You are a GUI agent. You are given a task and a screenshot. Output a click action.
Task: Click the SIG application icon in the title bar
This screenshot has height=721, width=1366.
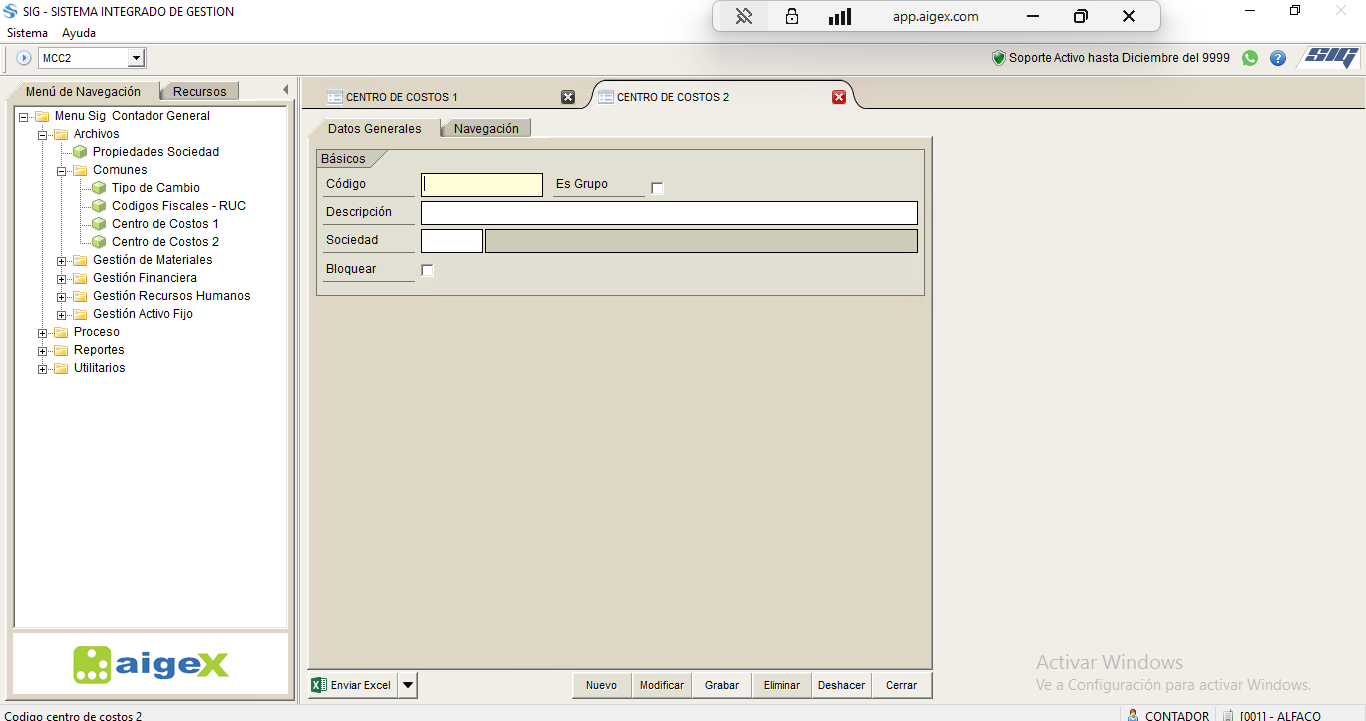[11, 12]
